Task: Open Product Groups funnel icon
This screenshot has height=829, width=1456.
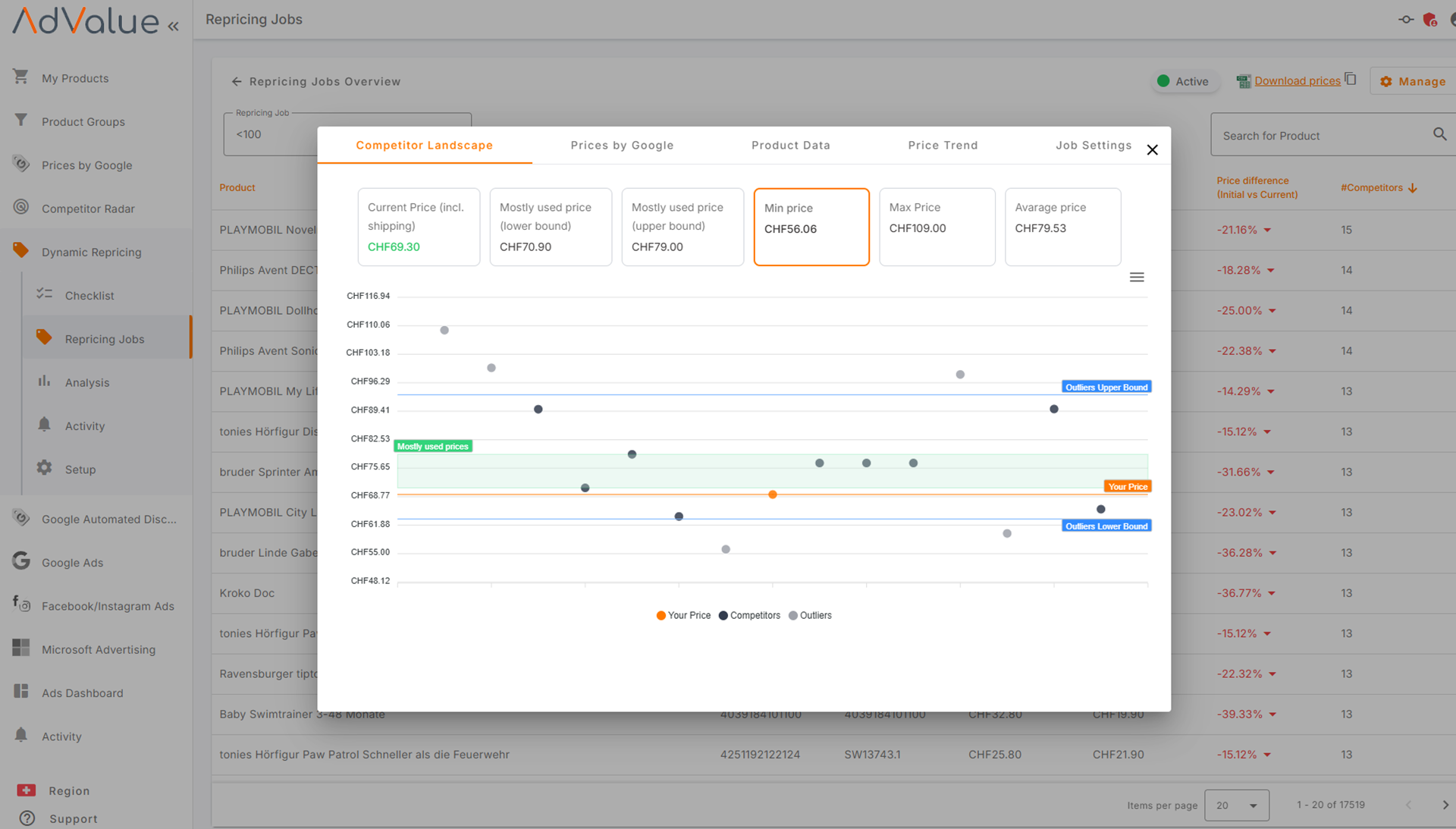Action: click(20, 121)
